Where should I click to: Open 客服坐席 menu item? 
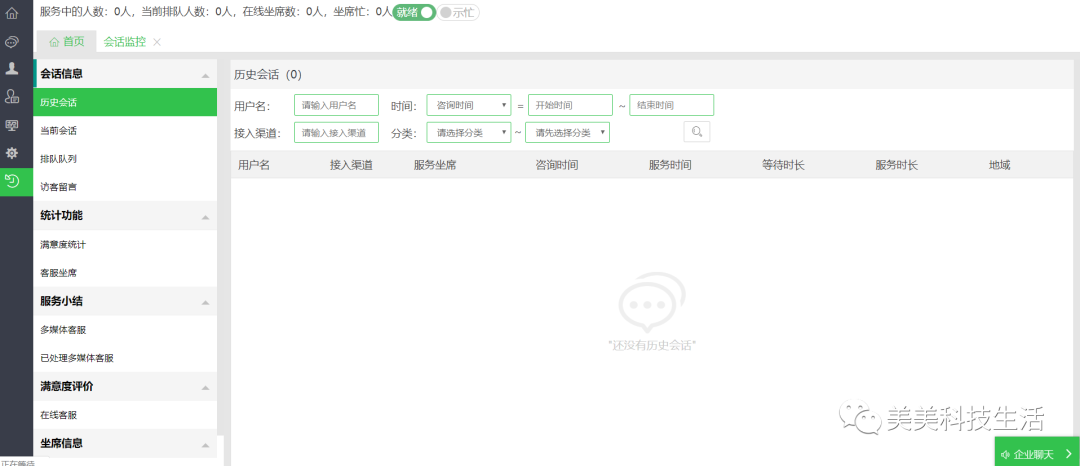click(125, 273)
